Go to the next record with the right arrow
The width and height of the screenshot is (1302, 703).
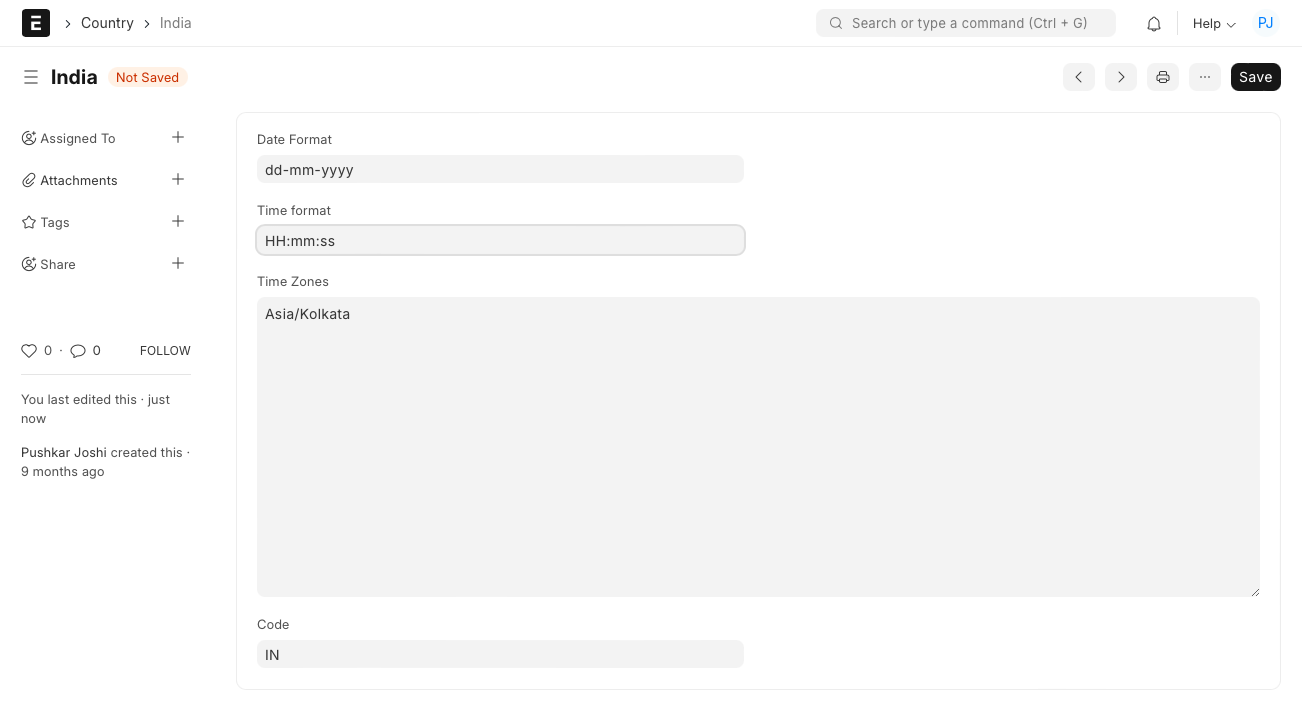(x=1120, y=77)
